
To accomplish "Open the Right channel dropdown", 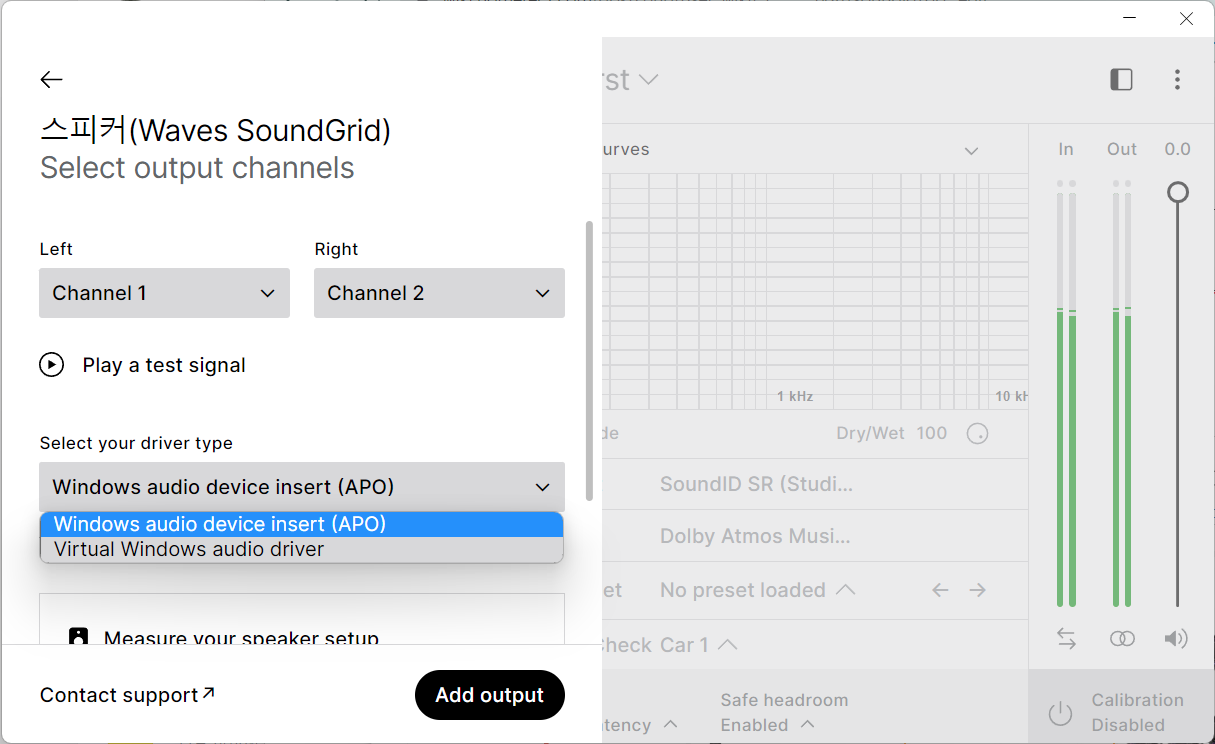I will [x=439, y=293].
